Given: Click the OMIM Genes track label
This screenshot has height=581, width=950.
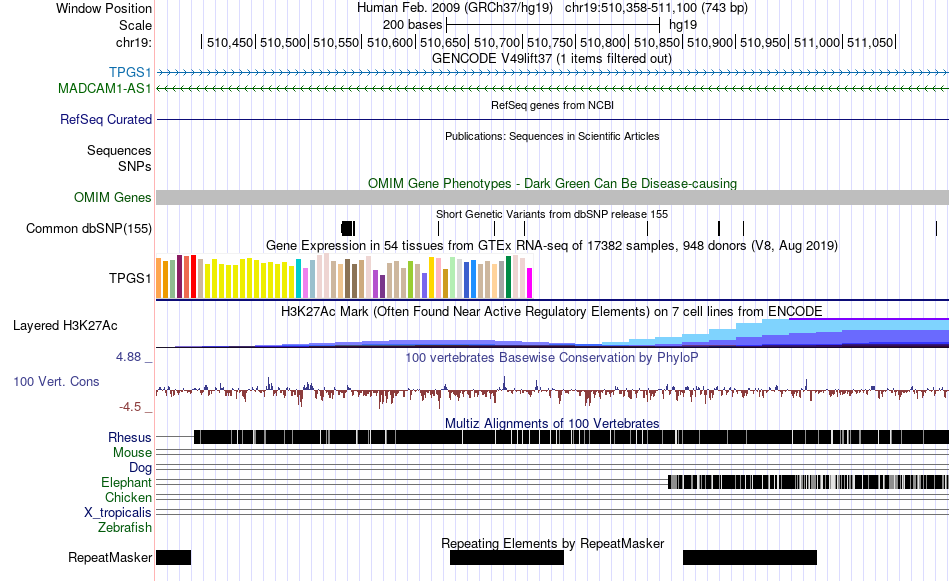Looking at the screenshot, I should pyautogui.click(x=112, y=198).
